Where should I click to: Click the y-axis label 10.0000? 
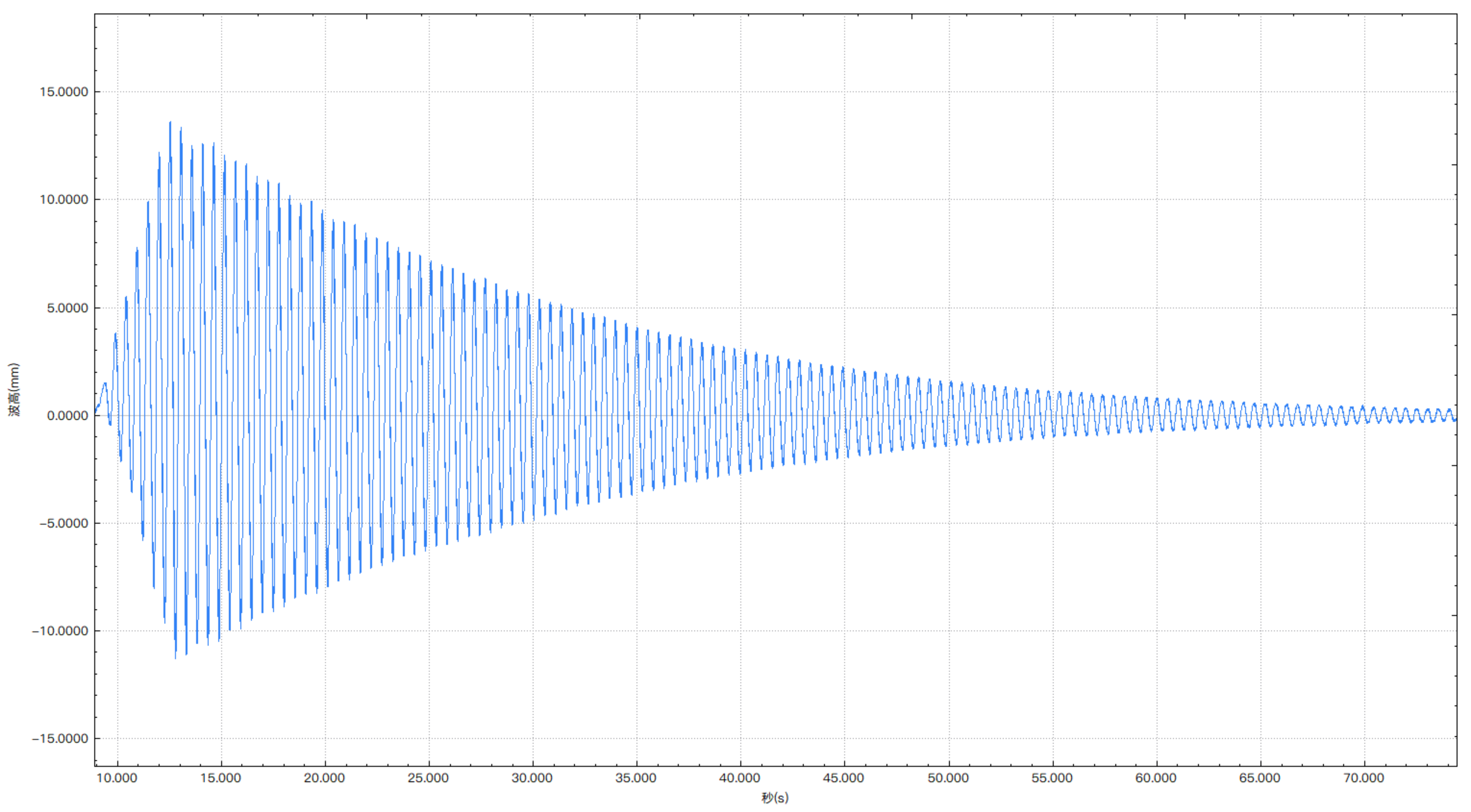(x=63, y=200)
